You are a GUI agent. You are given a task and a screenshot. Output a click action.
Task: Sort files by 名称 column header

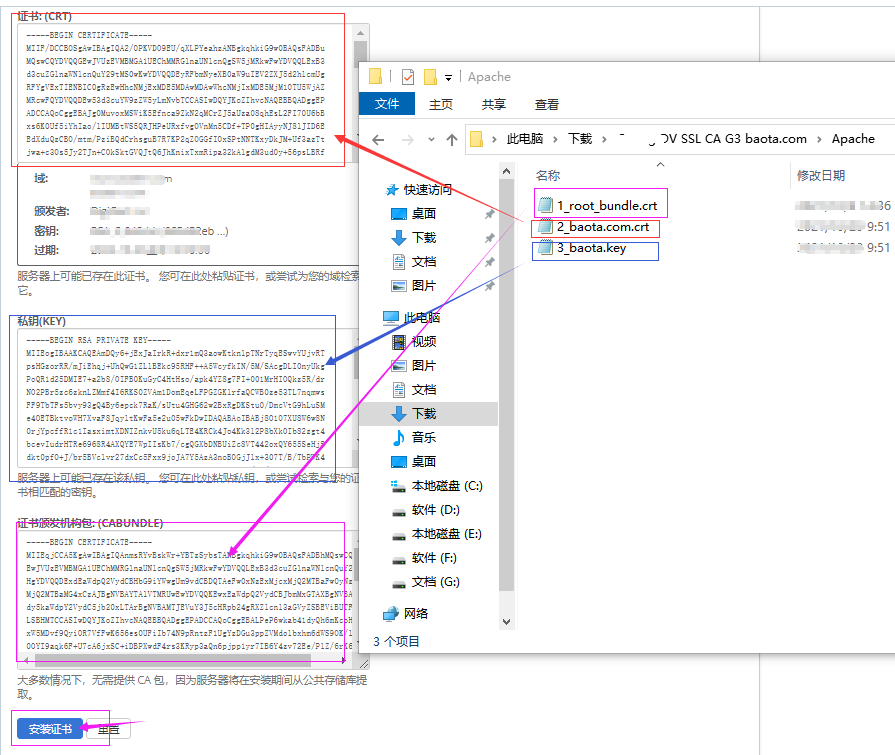[x=548, y=176]
